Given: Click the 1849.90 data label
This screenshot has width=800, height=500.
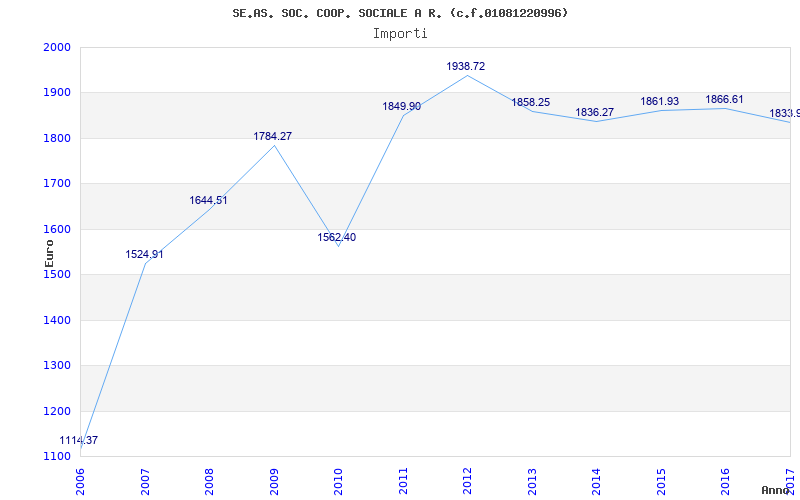Looking at the screenshot, I should [x=402, y=106].
